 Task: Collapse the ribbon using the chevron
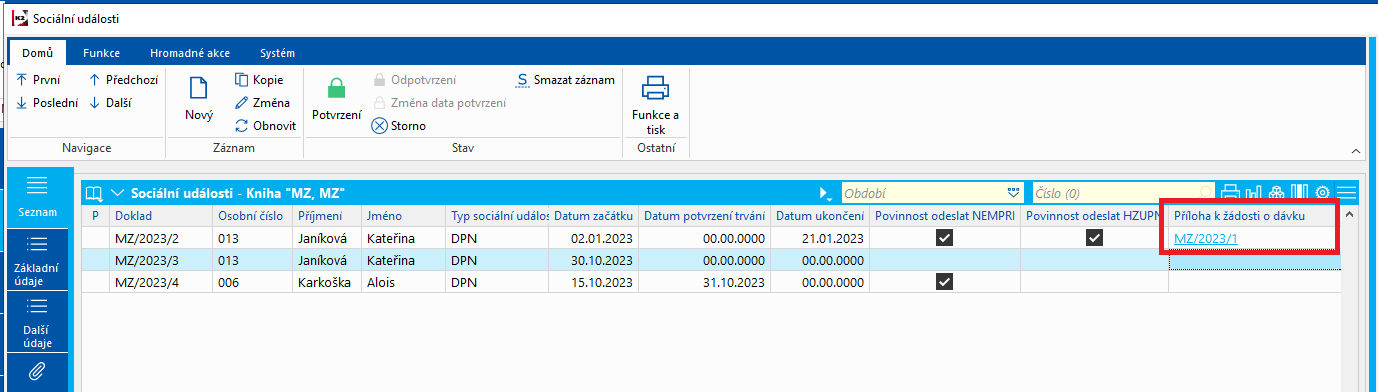pyautogui.click(x=1356, y=151)
